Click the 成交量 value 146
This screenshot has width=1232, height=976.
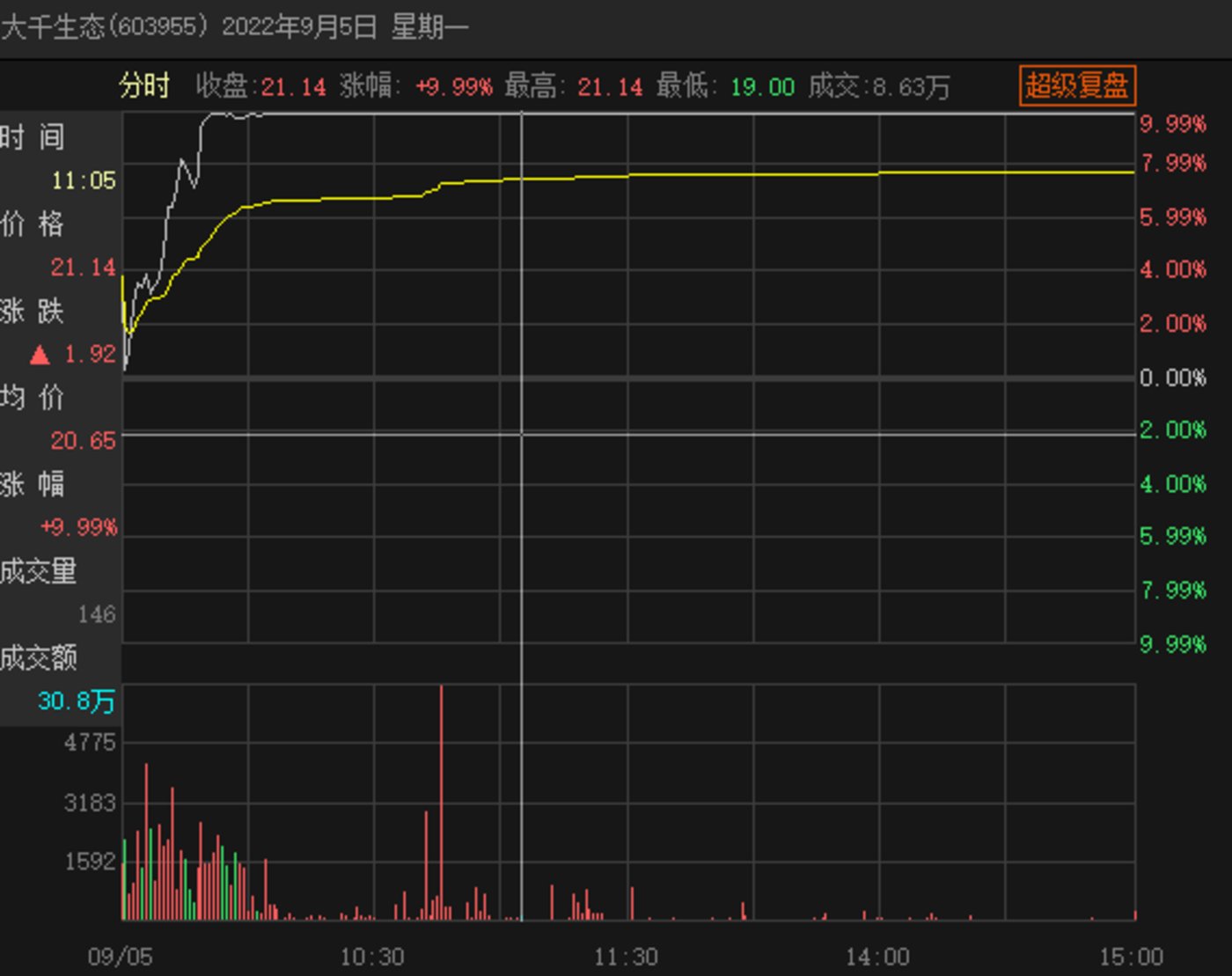(96, 614)
